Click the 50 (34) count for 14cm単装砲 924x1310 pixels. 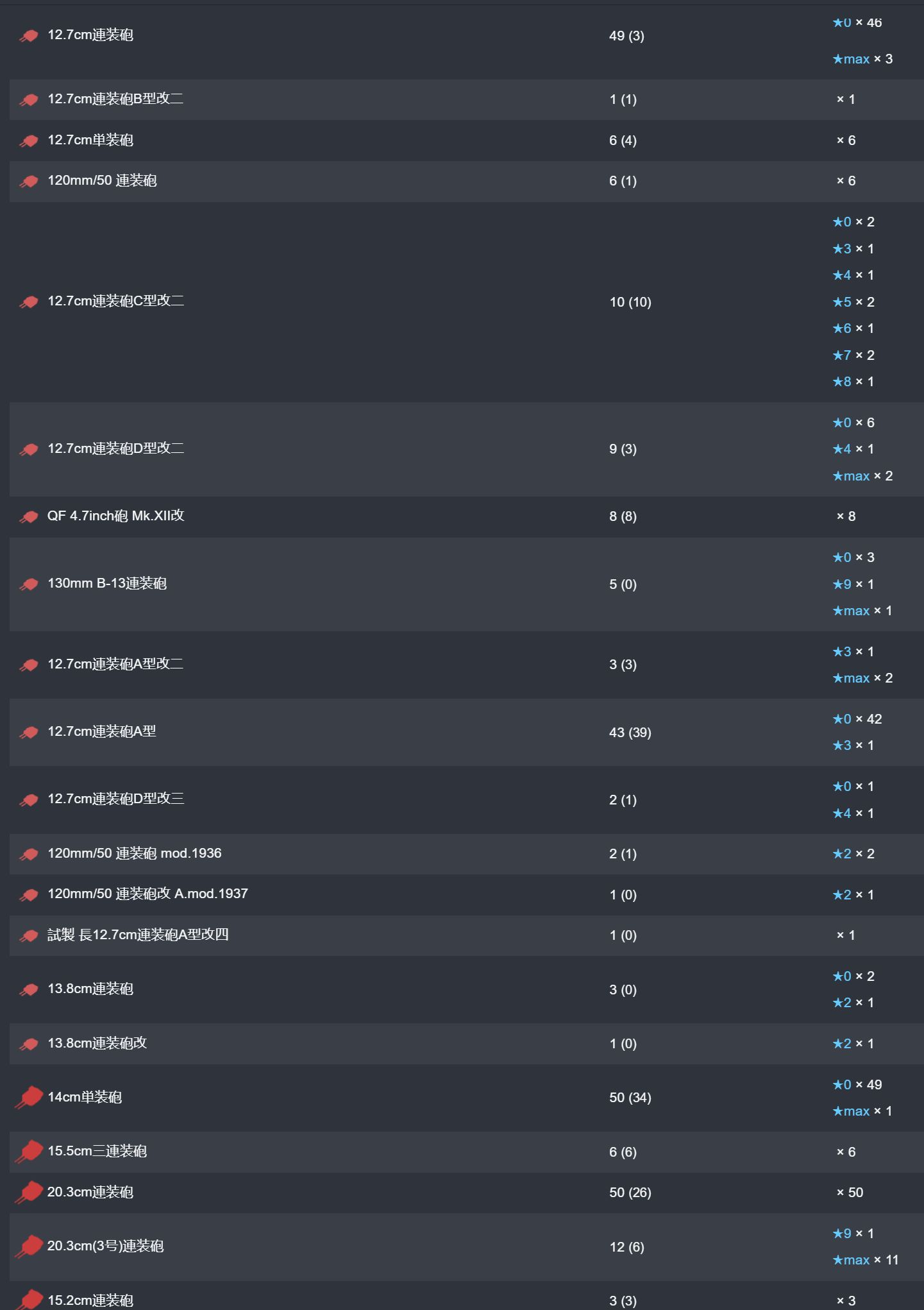click(x=630, y=1098)
